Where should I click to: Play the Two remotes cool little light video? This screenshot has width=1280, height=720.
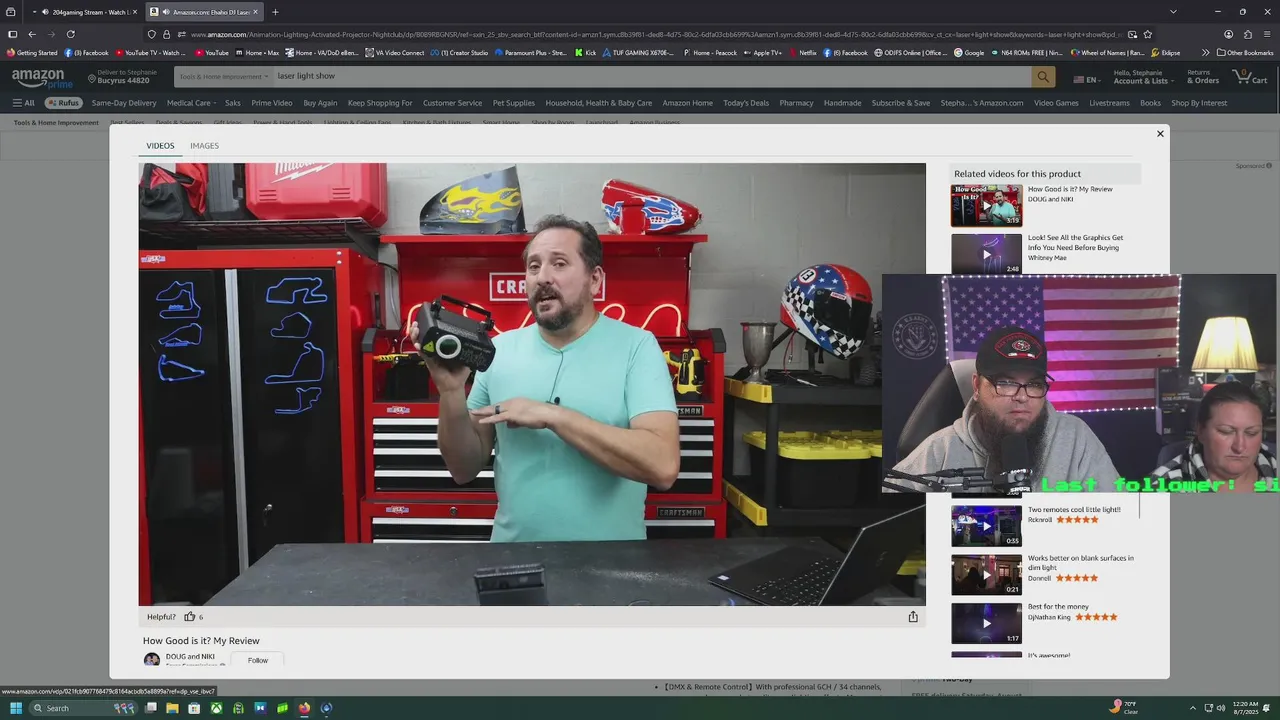[986, 526]
